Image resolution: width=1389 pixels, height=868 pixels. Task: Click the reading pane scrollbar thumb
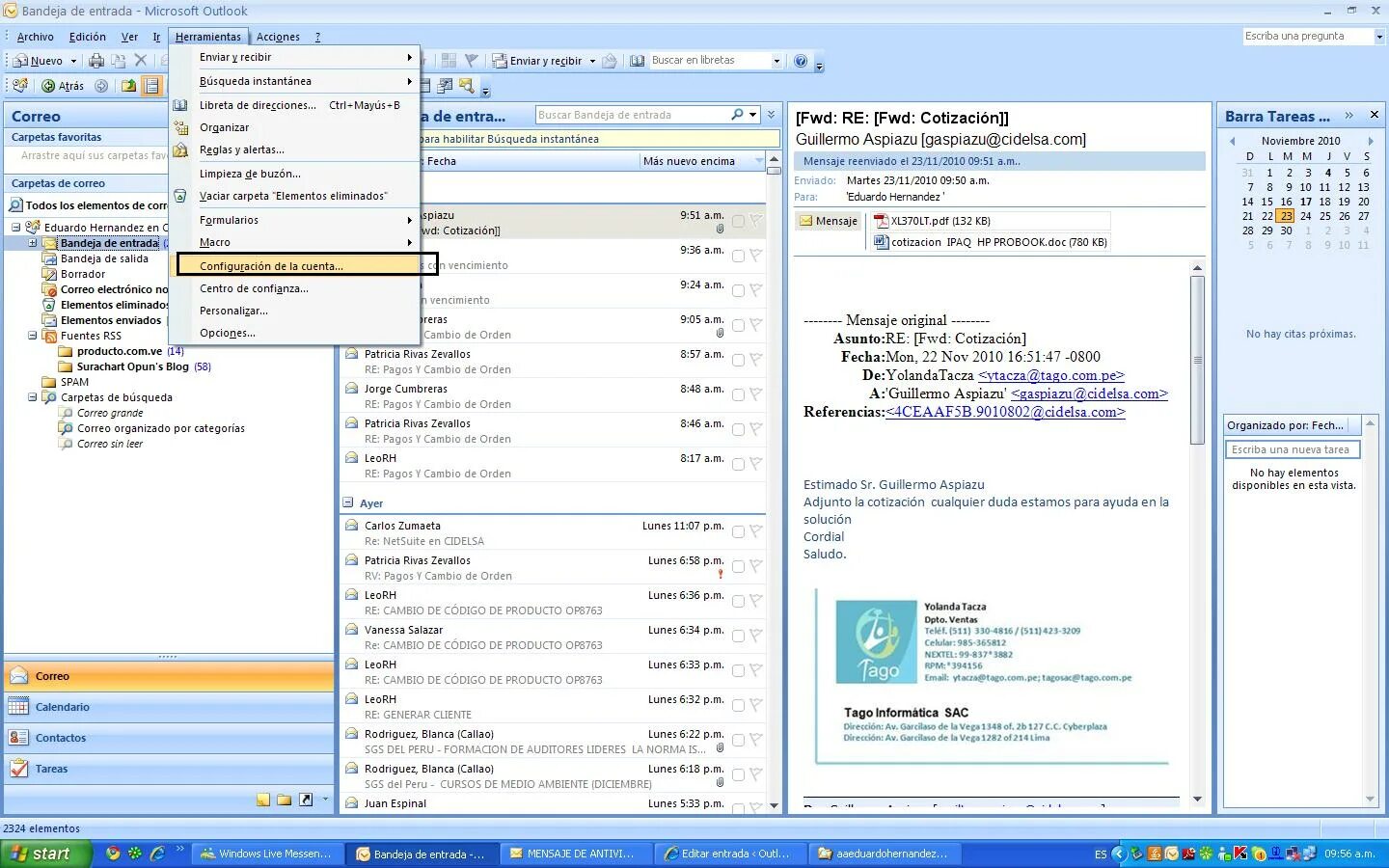(x=1197, y=360)
